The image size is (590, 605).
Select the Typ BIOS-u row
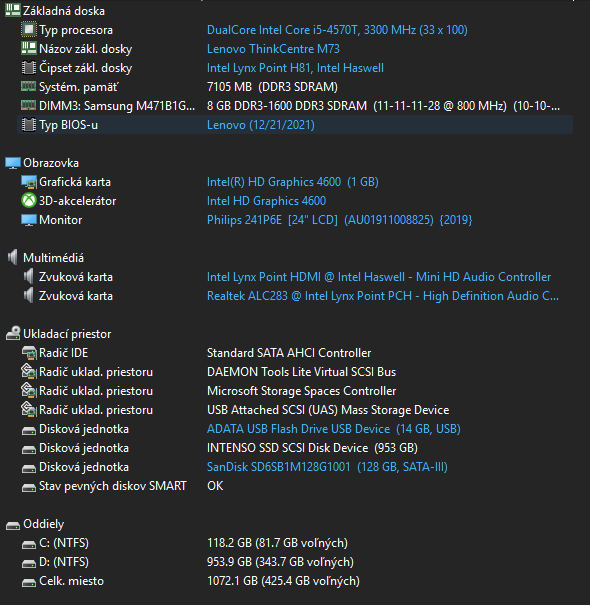pos(295,125)
